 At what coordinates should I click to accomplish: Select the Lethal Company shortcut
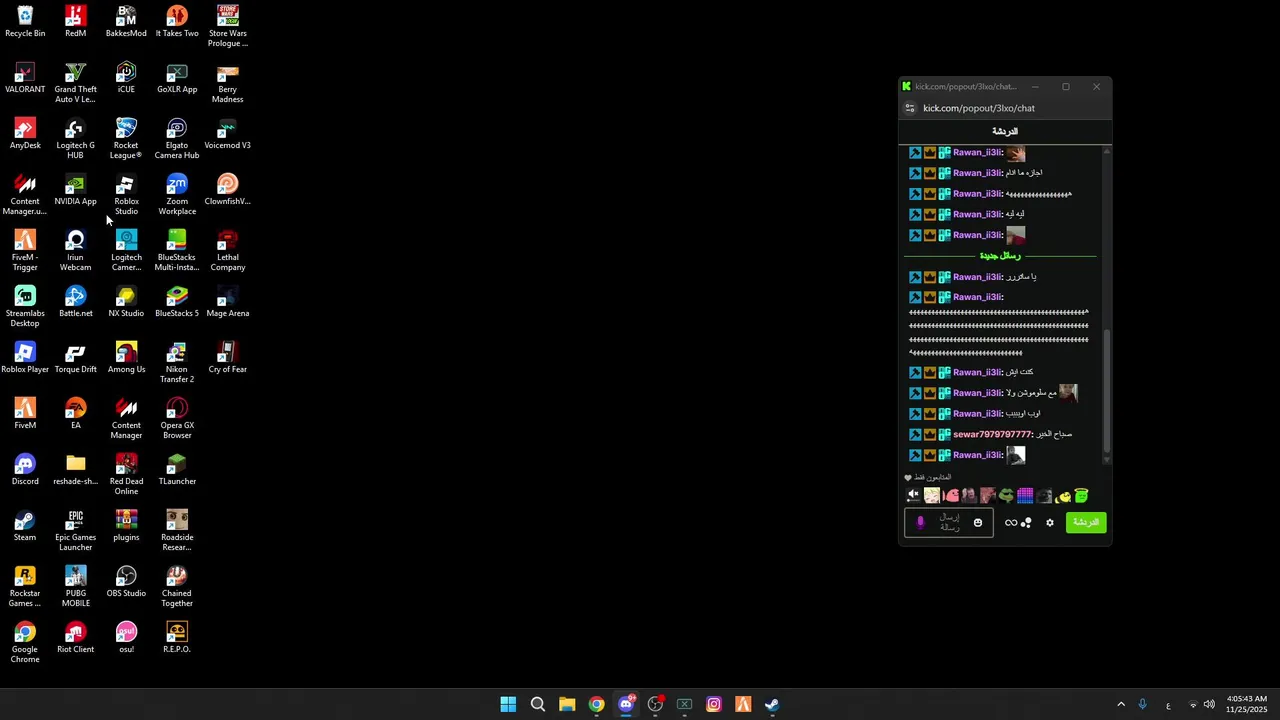227,250
